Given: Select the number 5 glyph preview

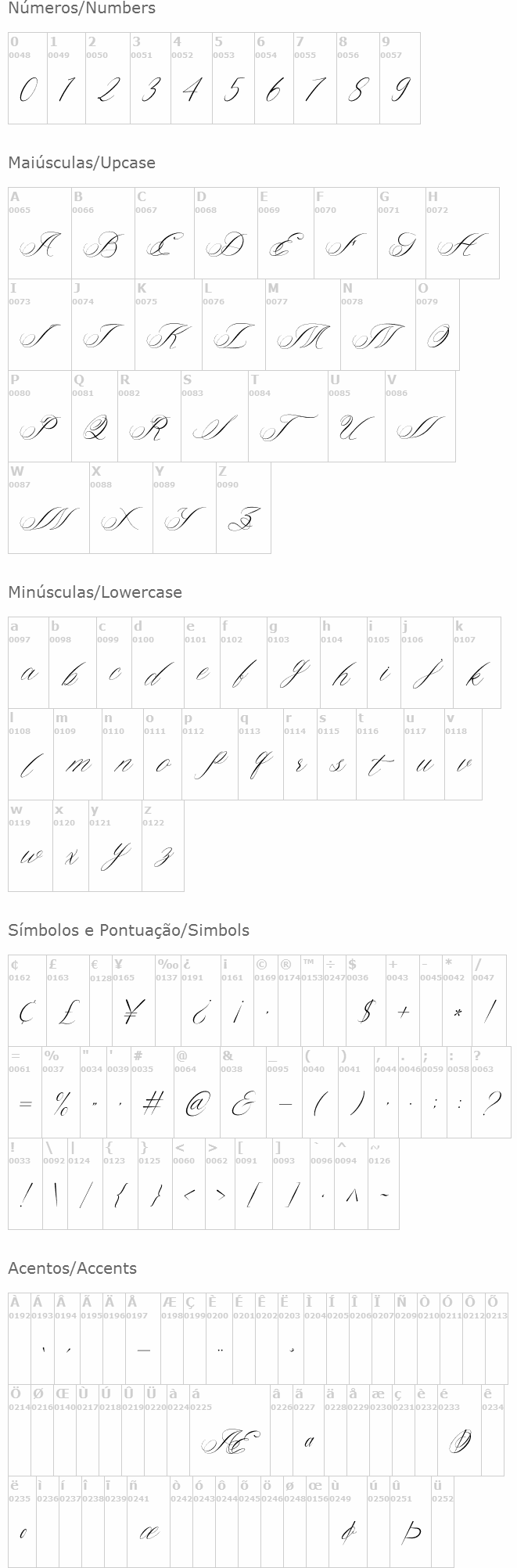Looking at the screenshot, I should pos(232,91).
